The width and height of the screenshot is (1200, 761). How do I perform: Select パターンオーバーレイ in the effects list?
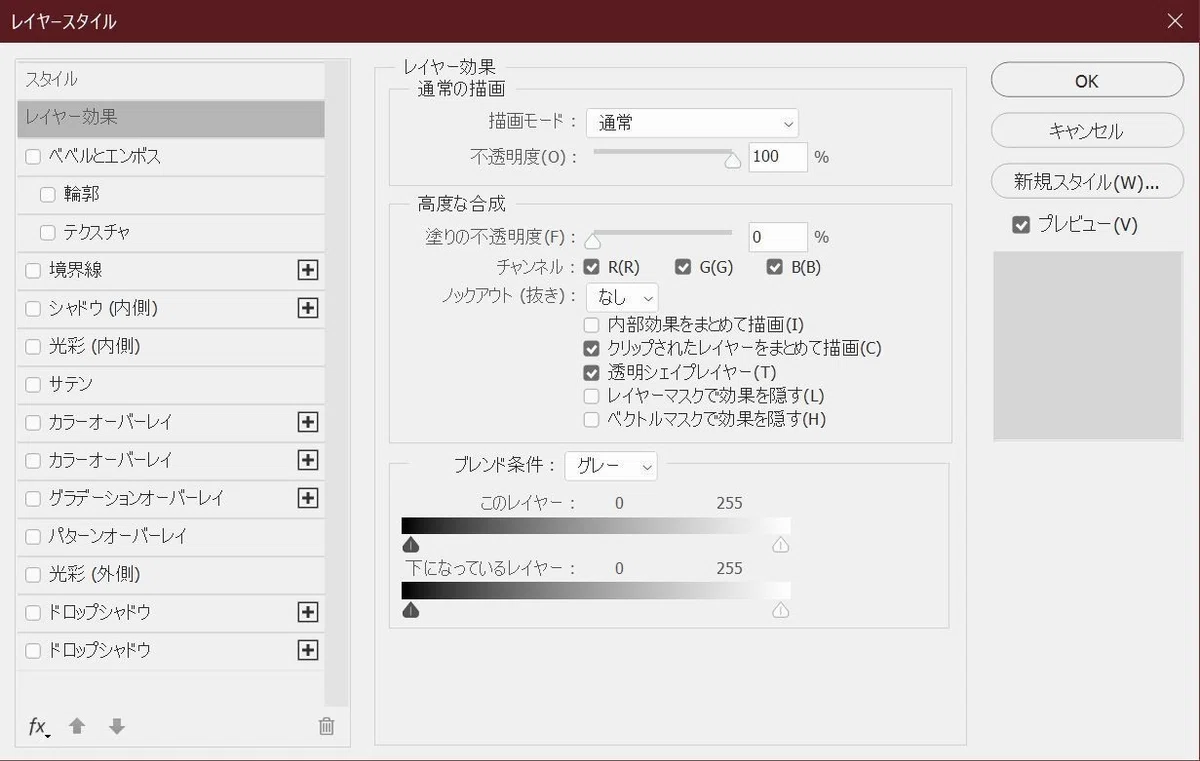point(171,536)
